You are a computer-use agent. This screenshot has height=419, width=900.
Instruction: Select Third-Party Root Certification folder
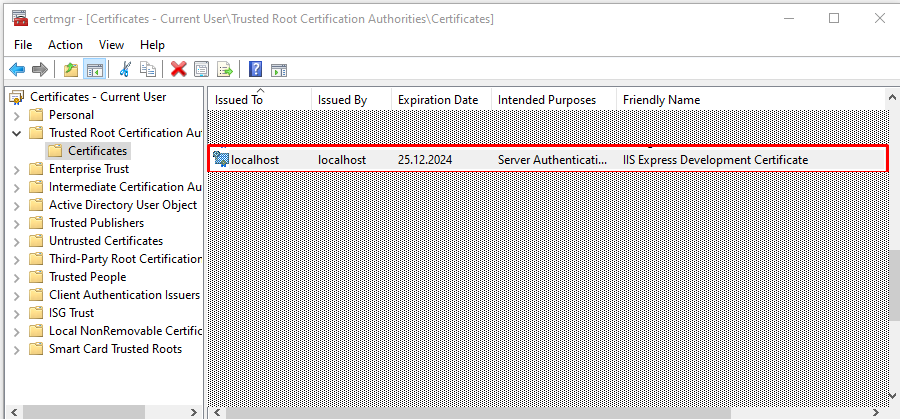[125, 259]
